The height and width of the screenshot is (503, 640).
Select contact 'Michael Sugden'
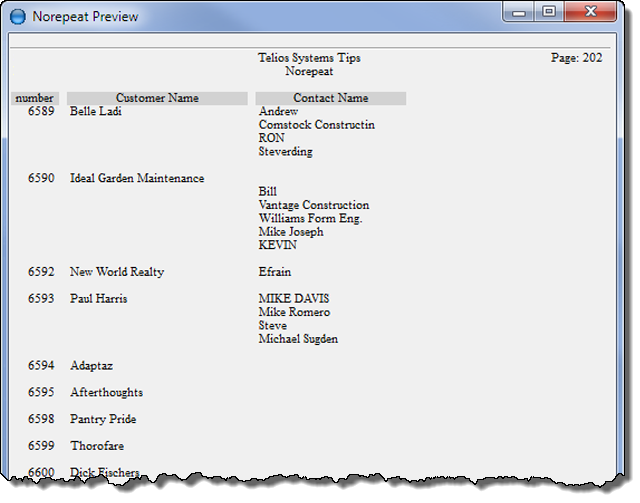(298, 339)
